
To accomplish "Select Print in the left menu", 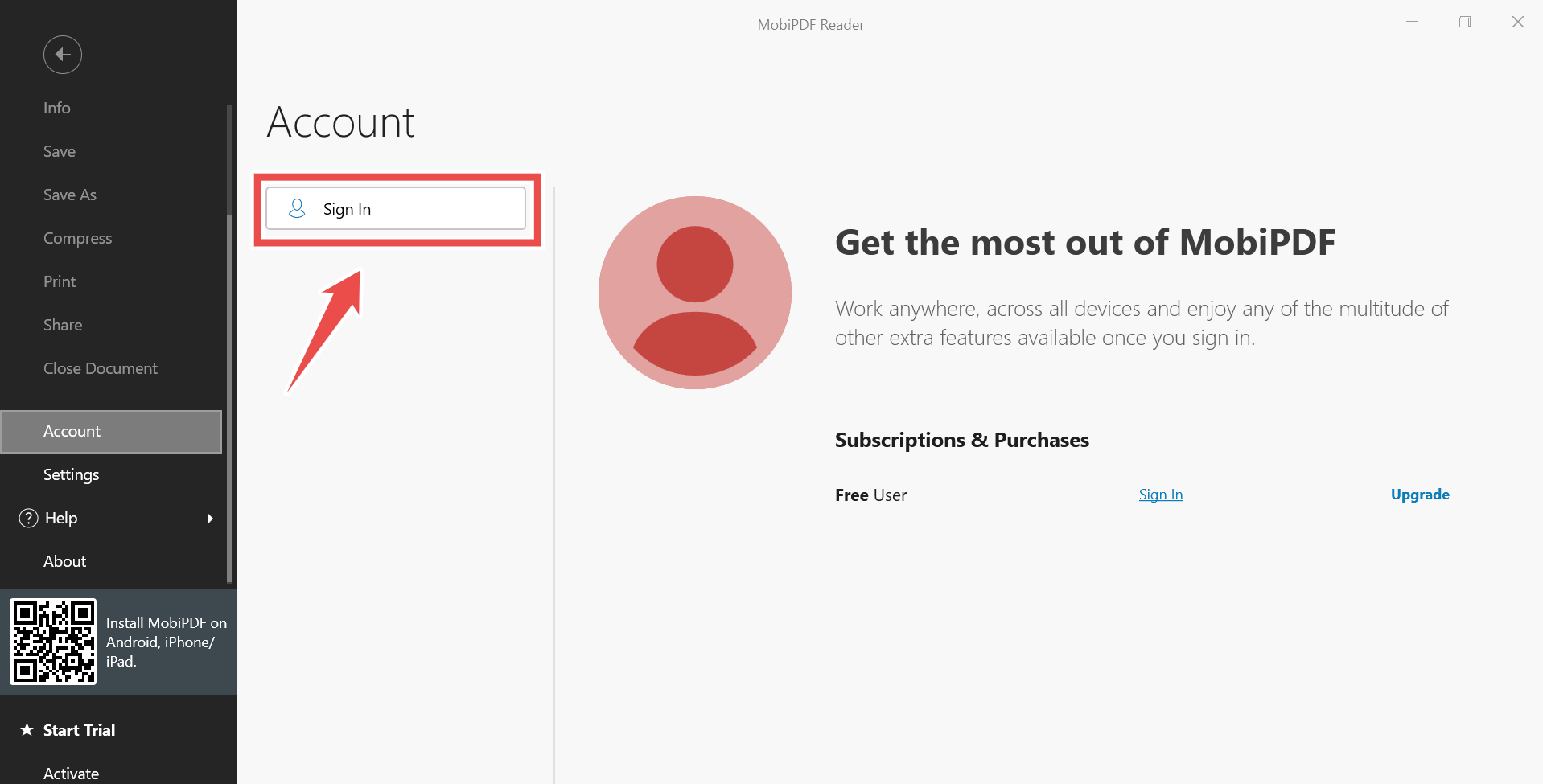I will coord(60,281).
